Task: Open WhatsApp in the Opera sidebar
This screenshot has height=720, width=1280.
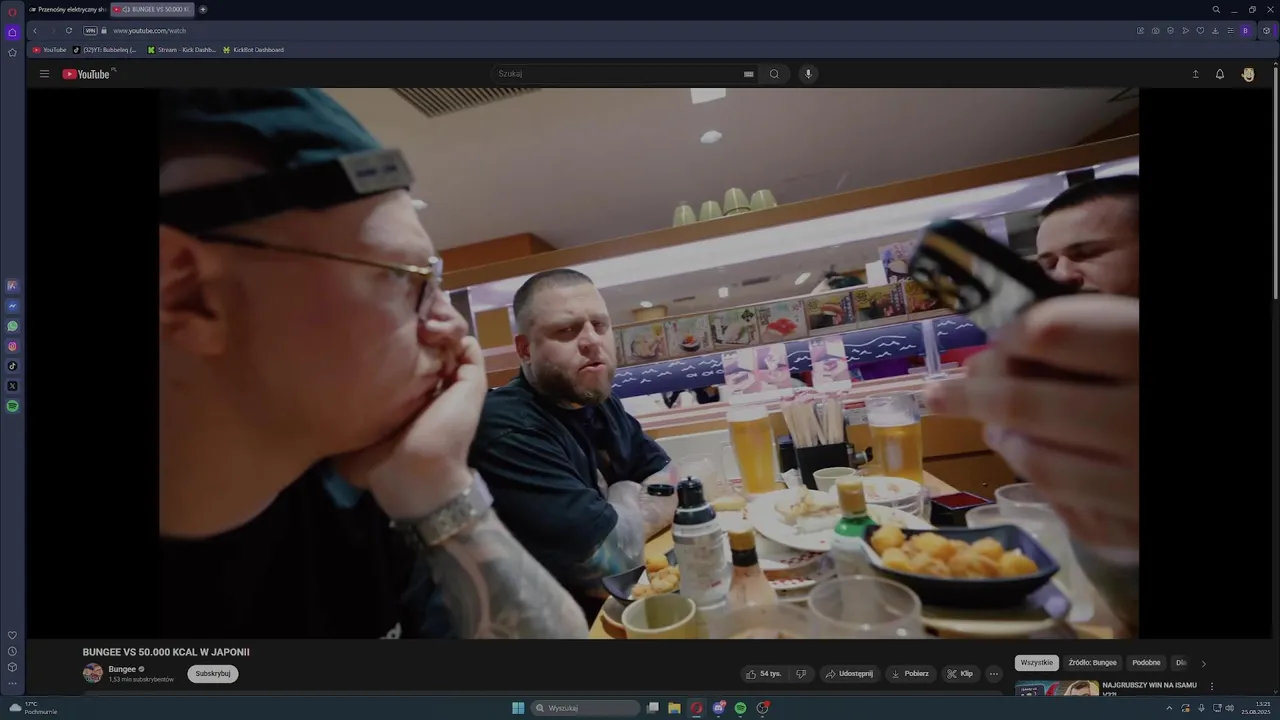Action: [12, 326]
